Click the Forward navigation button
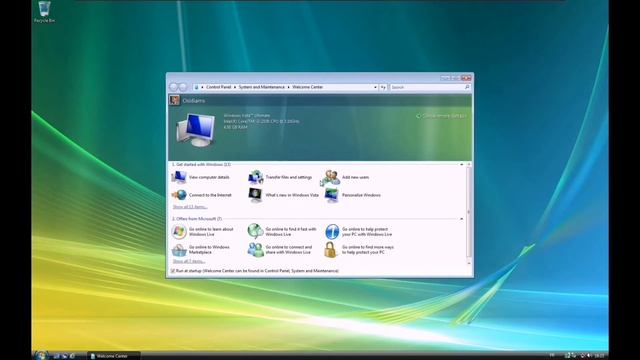 tap(183, 87)
